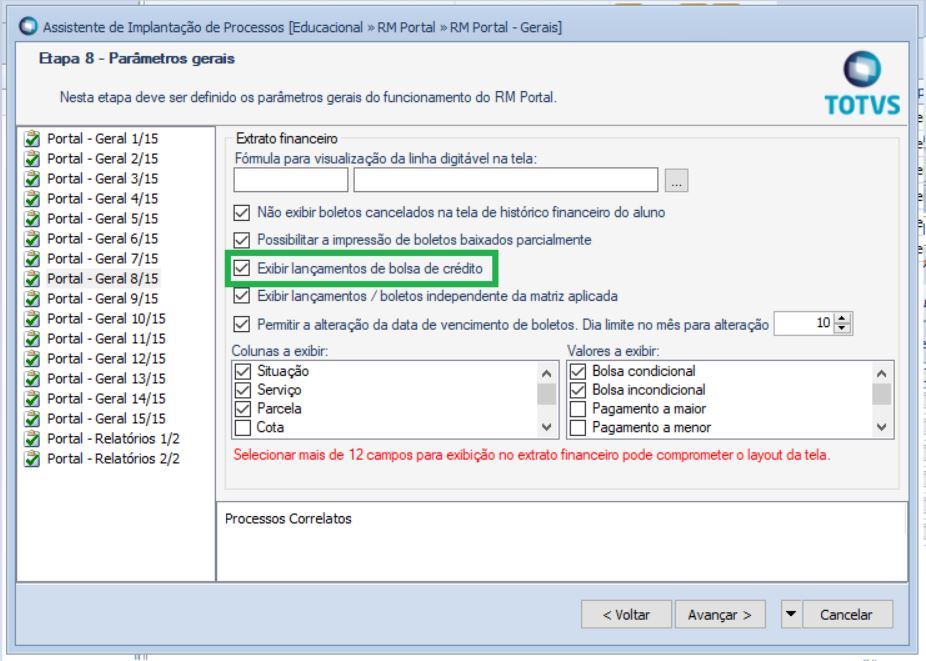Viewport: 926px width, 661px height.
Task: Uncheck Bolsa incondicional value
Action: (578, 390)
